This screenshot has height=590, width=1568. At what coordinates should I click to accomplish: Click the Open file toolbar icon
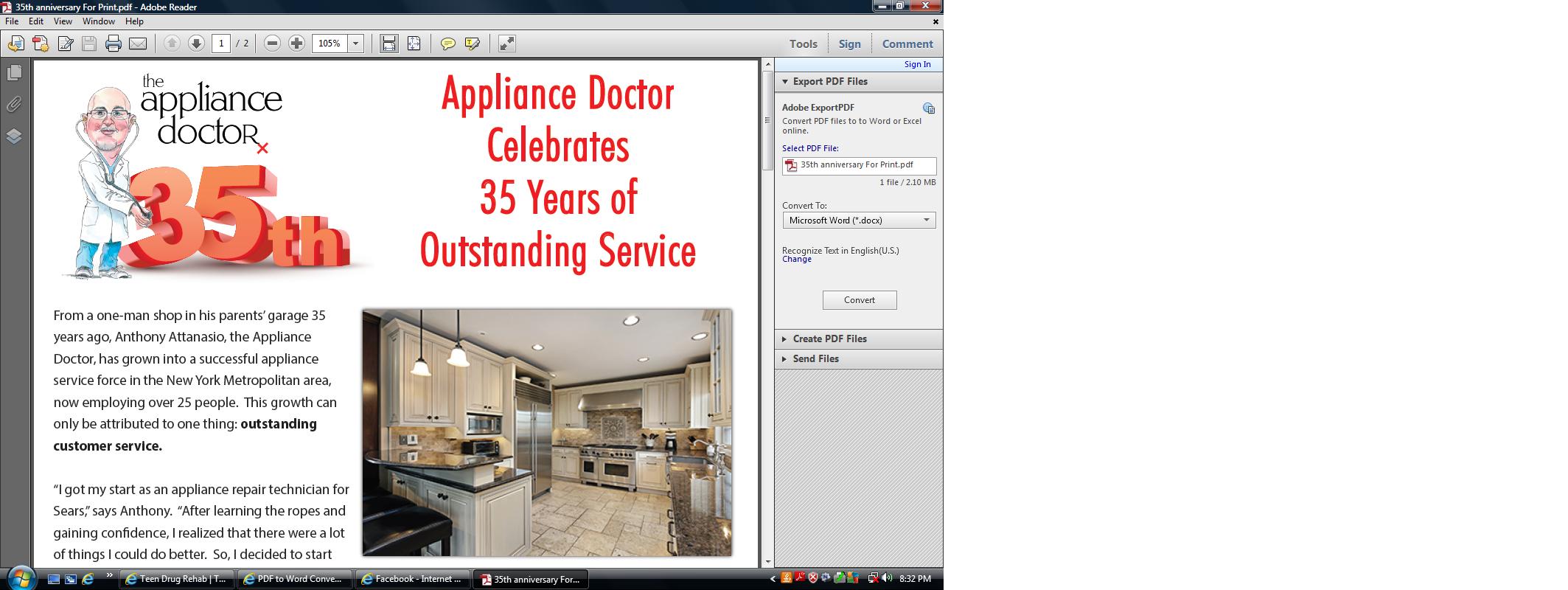[15, 44]
